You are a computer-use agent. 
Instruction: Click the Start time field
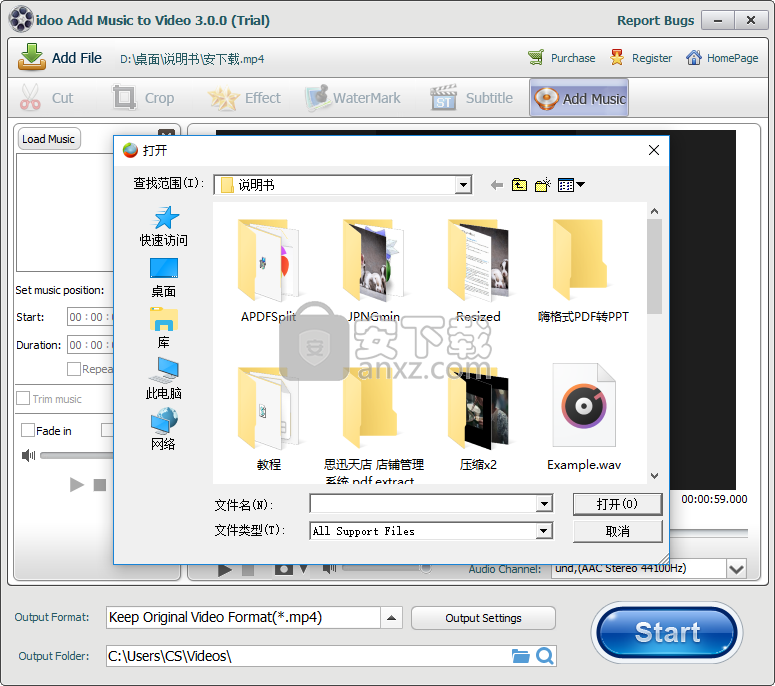(90, 317)
